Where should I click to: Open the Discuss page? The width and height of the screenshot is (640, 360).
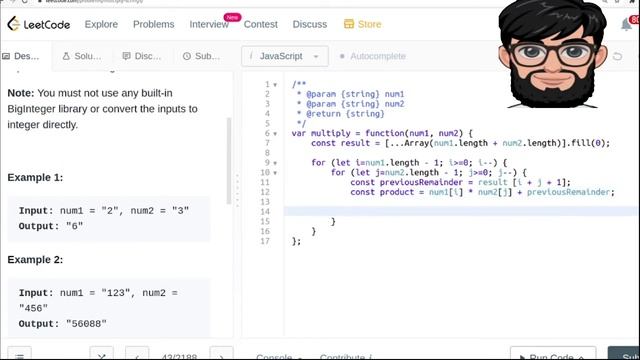(310, 24)
